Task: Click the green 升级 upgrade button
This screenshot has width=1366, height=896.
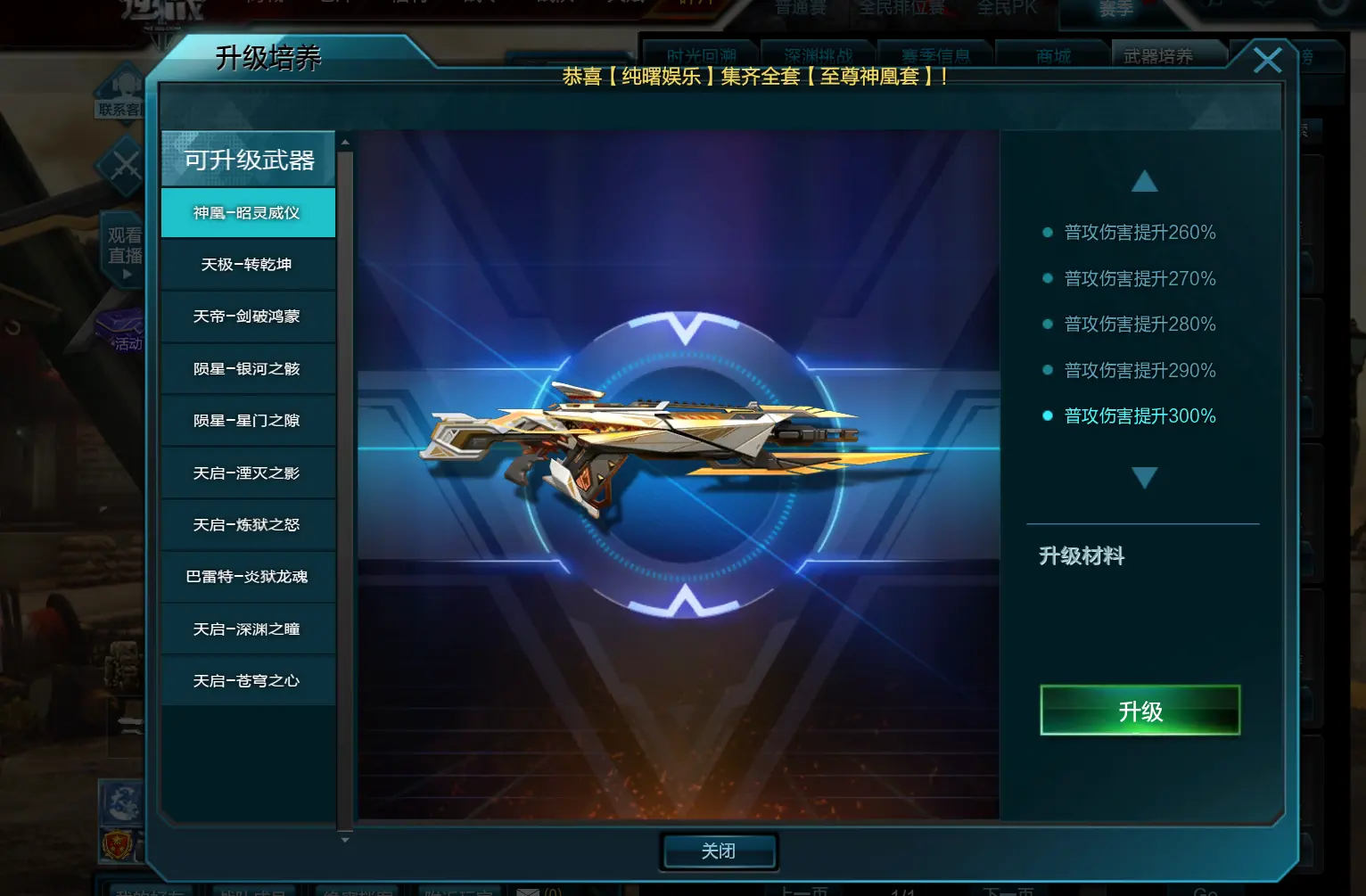Action: [1140, 711]
